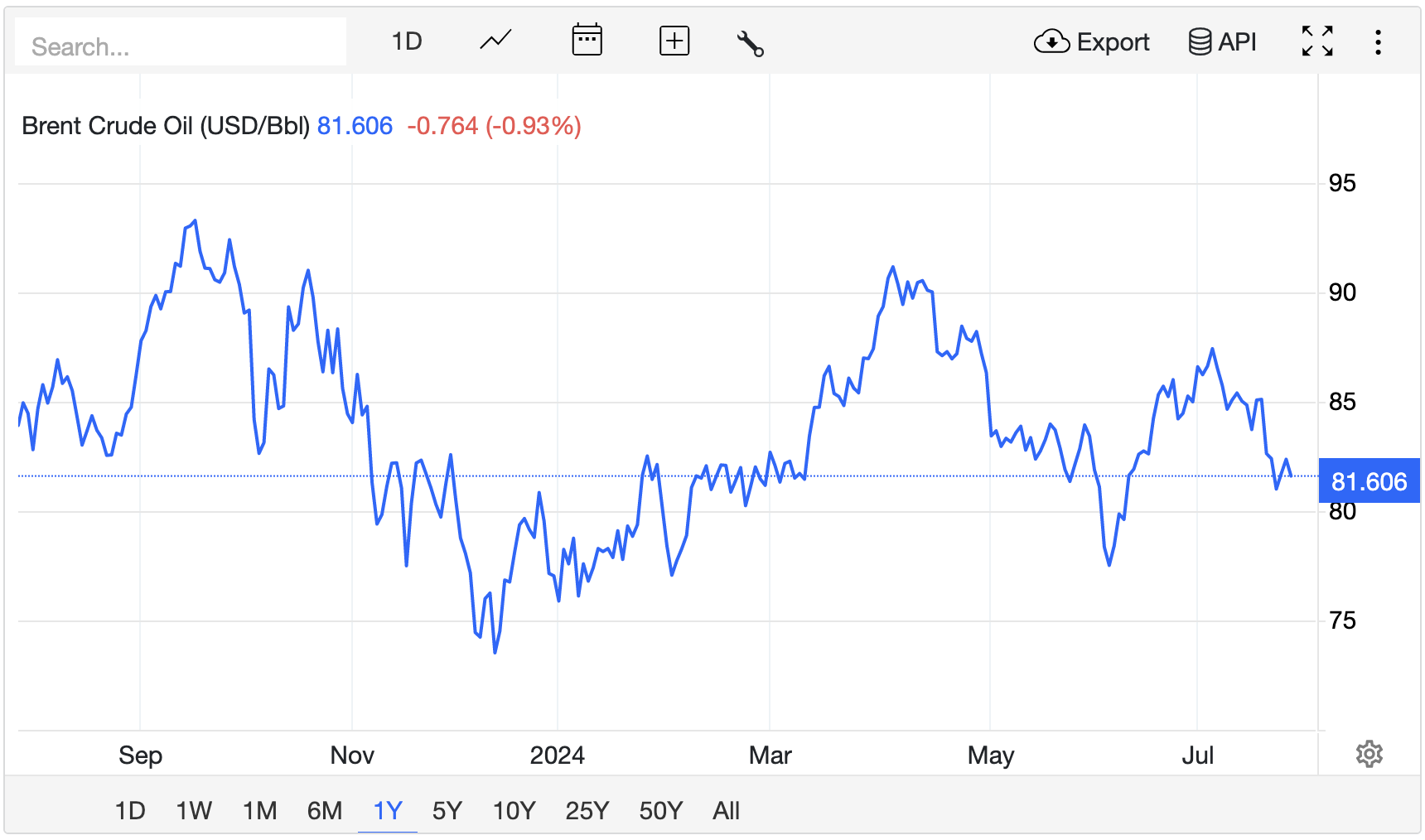Screen dimensions: 1425x840
Task: Toggle fullscreen chart view
Action: click(1317, 41)
